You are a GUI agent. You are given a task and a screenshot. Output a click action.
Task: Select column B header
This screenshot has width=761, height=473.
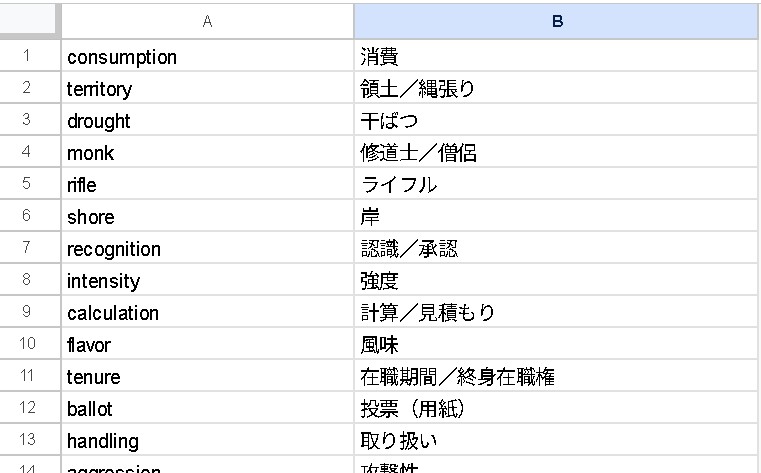556,21
